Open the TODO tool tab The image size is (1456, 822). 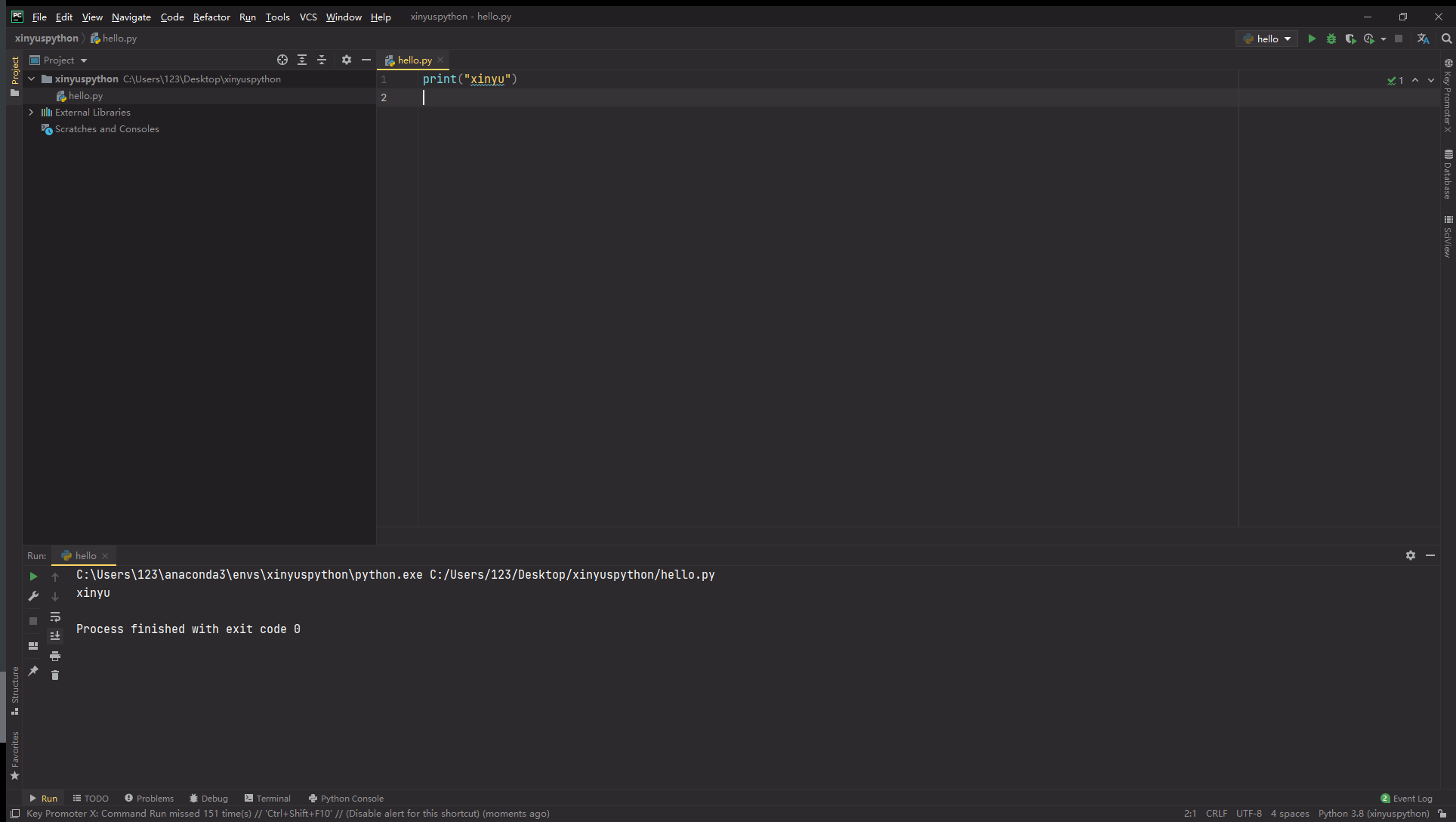coord(91,799)
